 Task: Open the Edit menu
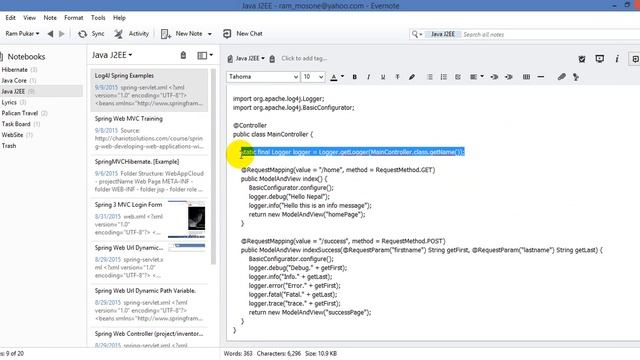pos(10,18)
